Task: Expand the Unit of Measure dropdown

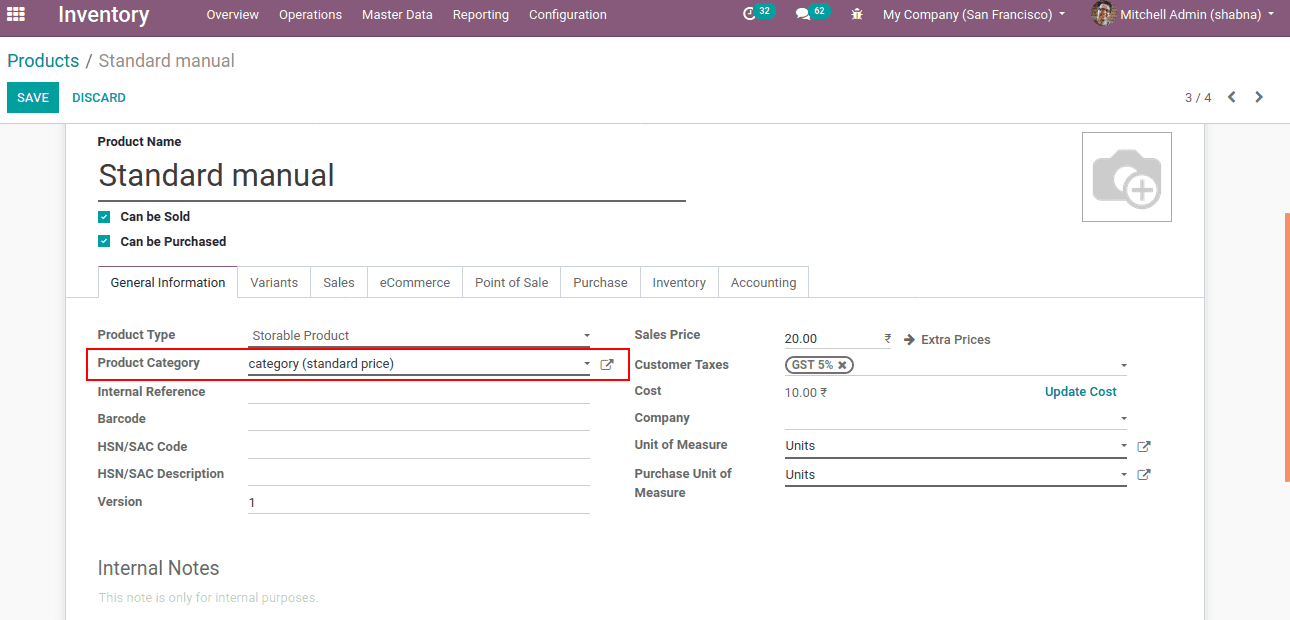Action: click(x=1123, y=446)
